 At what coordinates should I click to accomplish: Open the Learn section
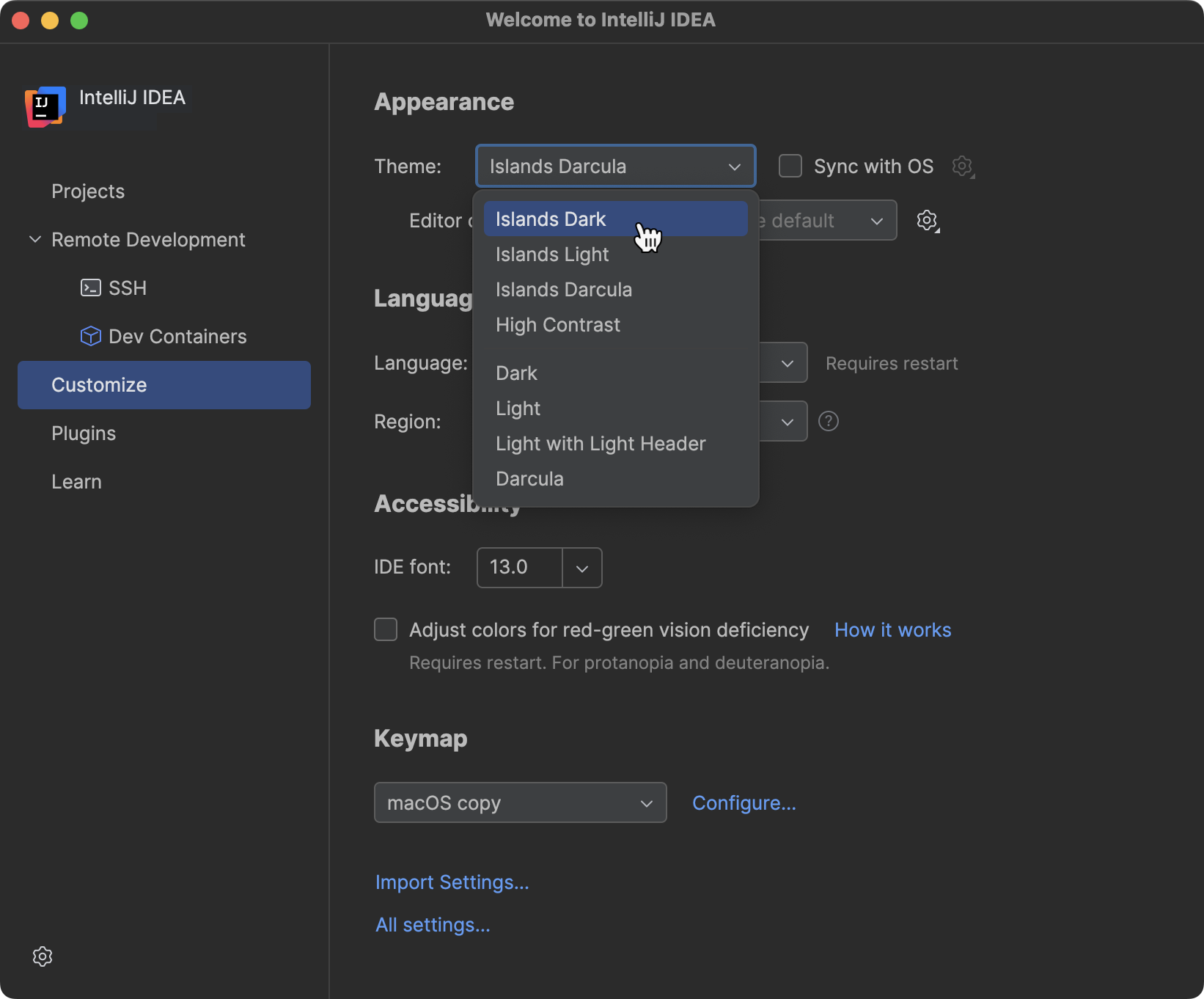pyautogui.click(x=164, y=482)
